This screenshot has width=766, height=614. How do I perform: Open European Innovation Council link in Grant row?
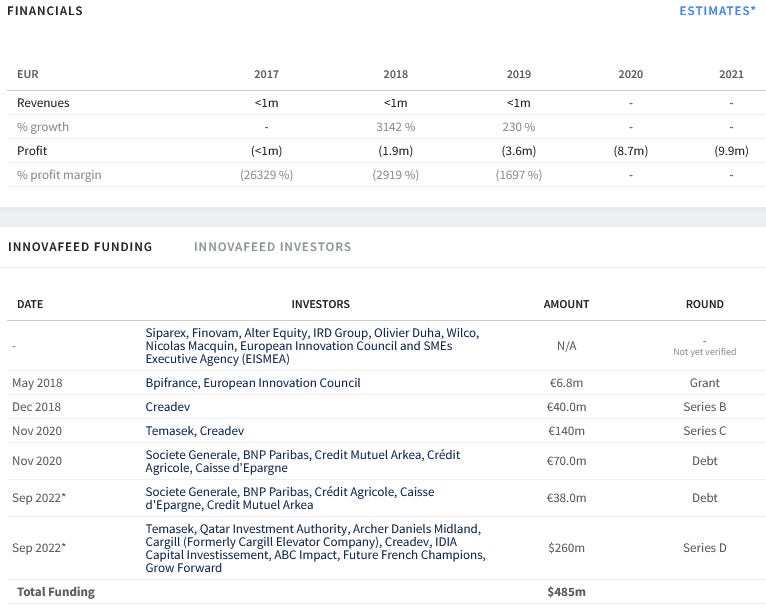(x=282, y=383)
